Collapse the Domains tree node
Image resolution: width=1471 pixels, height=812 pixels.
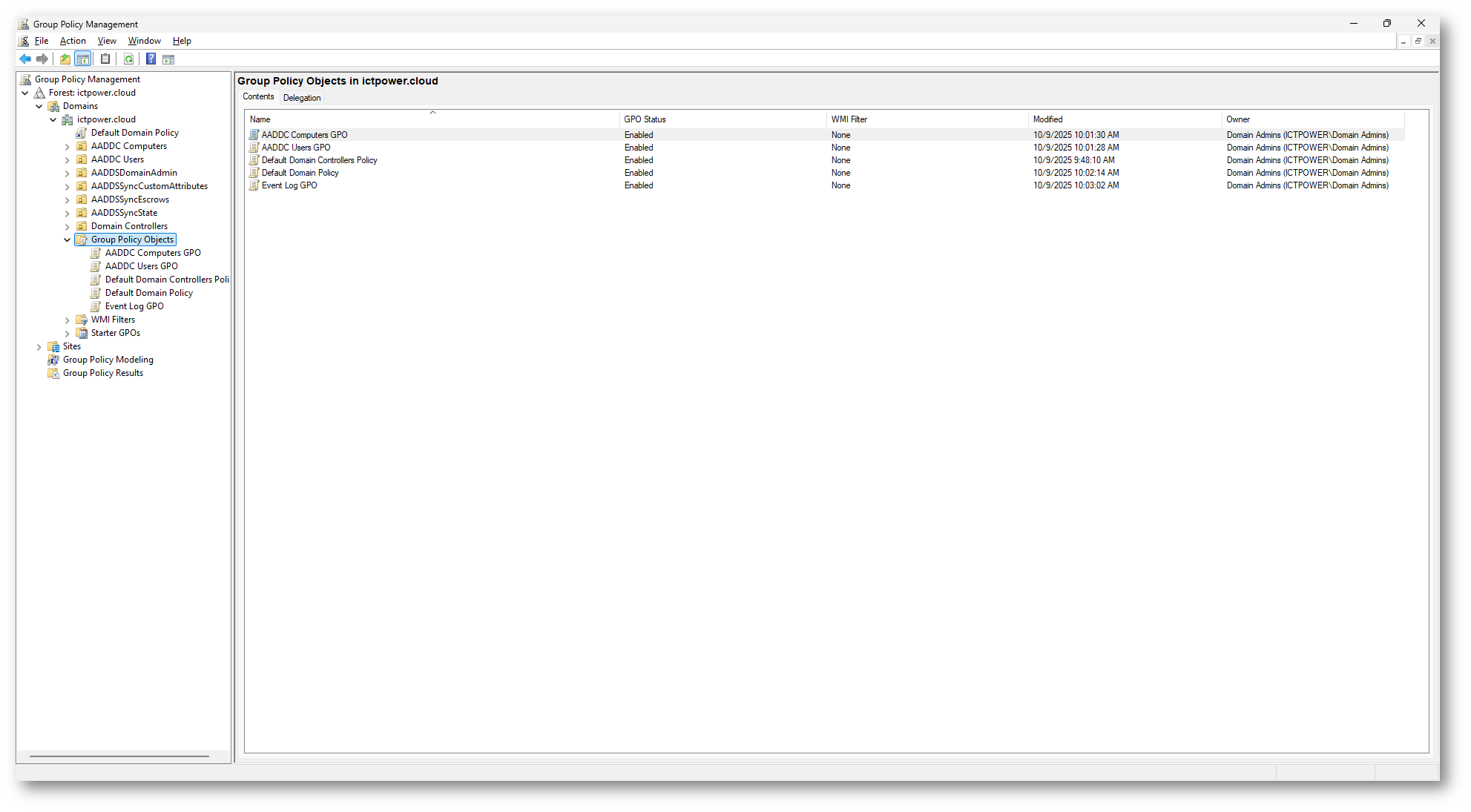coord(39,106)
